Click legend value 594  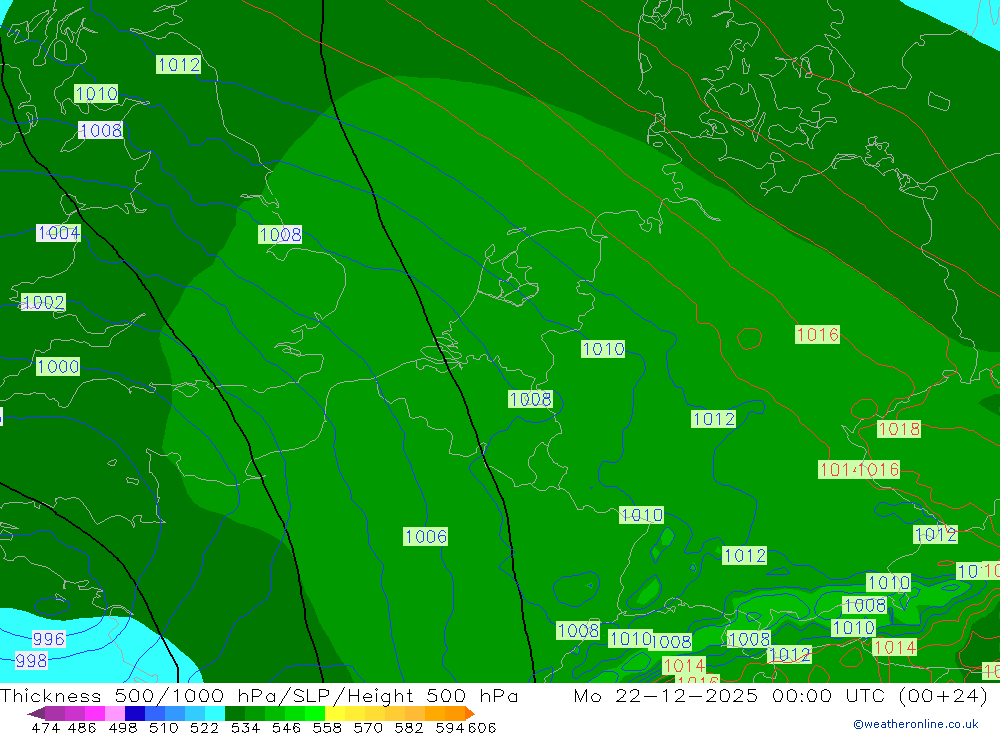point(450,727)
